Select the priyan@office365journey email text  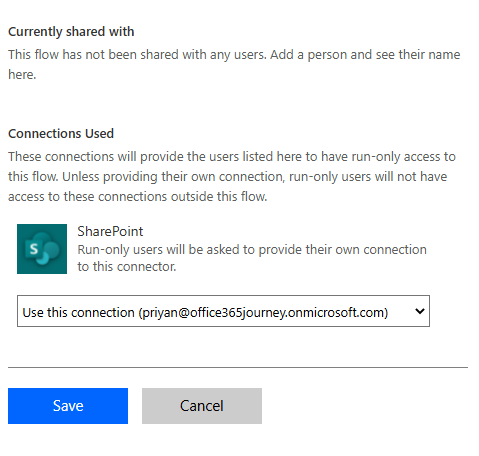[263, 313]
